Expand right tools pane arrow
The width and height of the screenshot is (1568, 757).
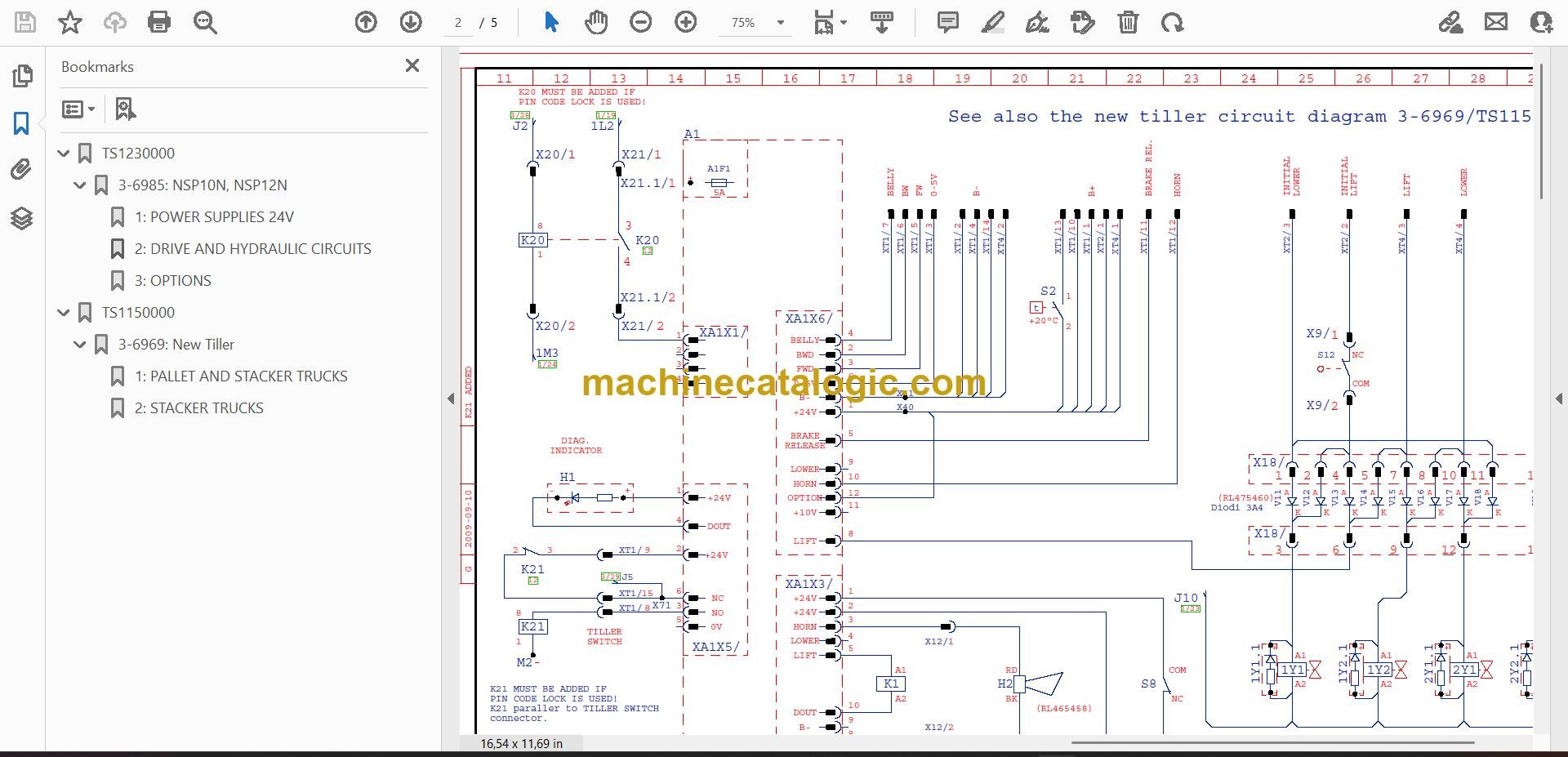(x=1558, y=399)
